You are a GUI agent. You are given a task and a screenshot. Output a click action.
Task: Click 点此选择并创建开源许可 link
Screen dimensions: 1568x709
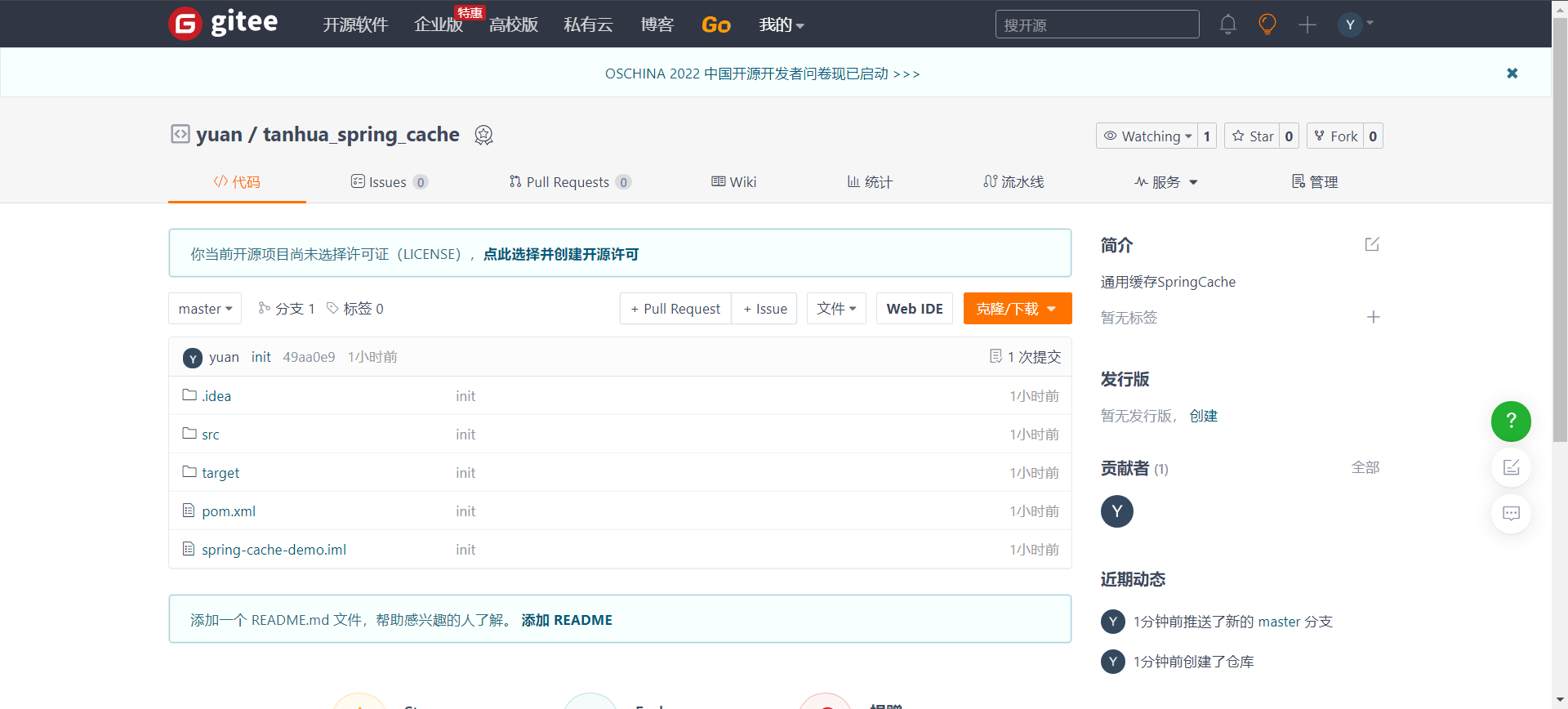click(x=561, y=254)
